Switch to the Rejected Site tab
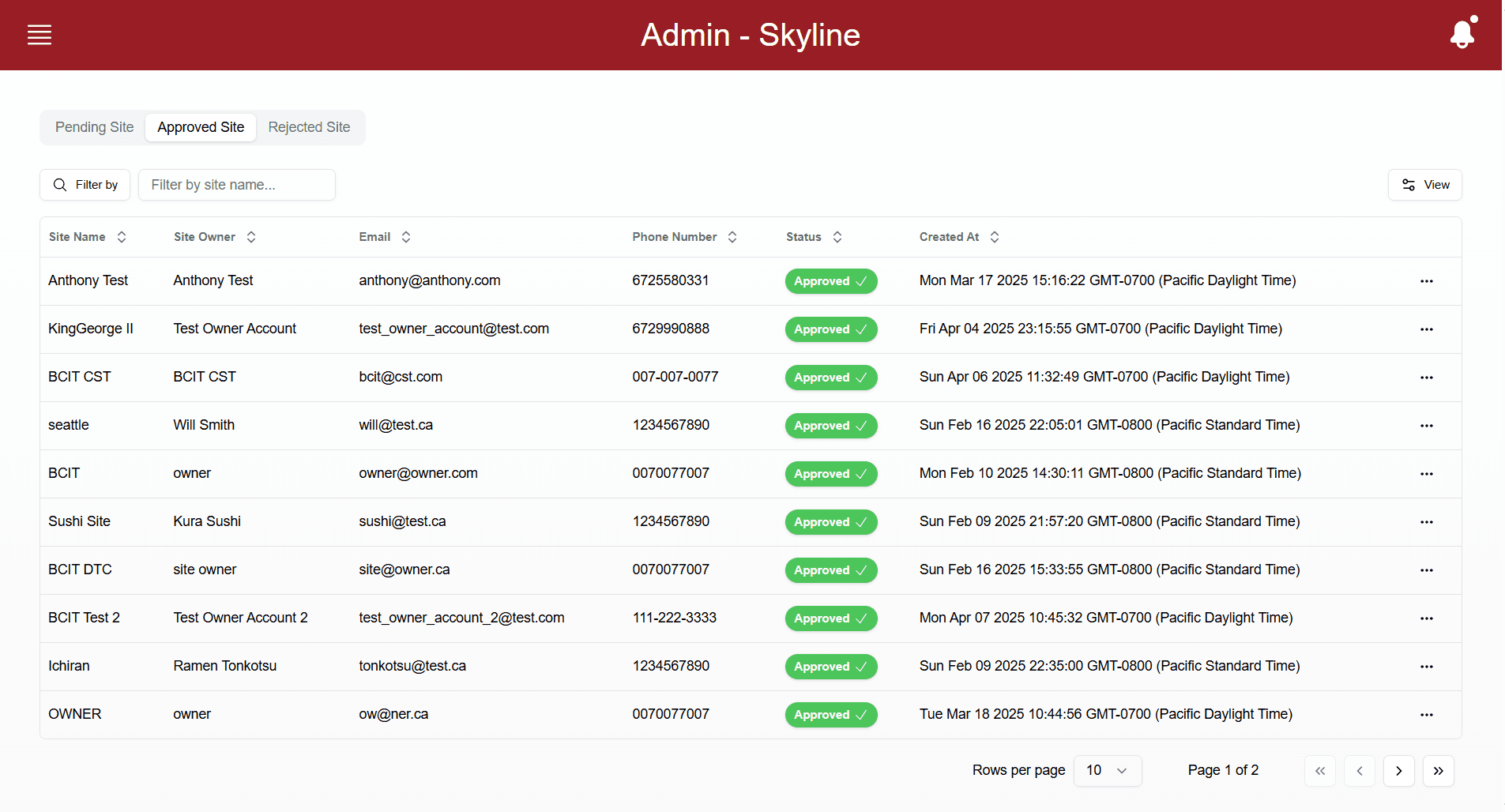1505x812 pixels. (x=309, y=127)
